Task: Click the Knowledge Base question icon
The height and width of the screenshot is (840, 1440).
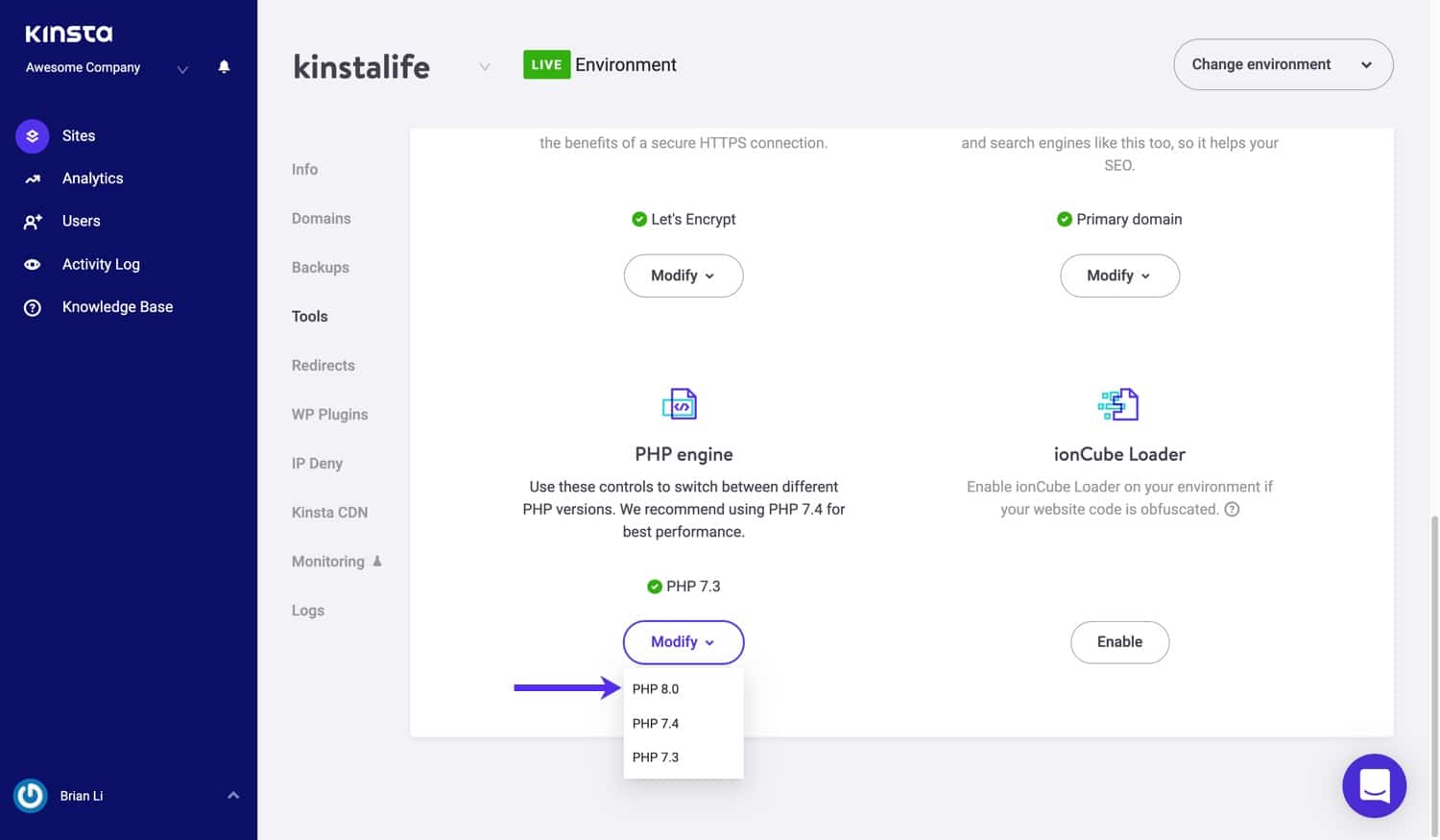Action: [33, 307]
